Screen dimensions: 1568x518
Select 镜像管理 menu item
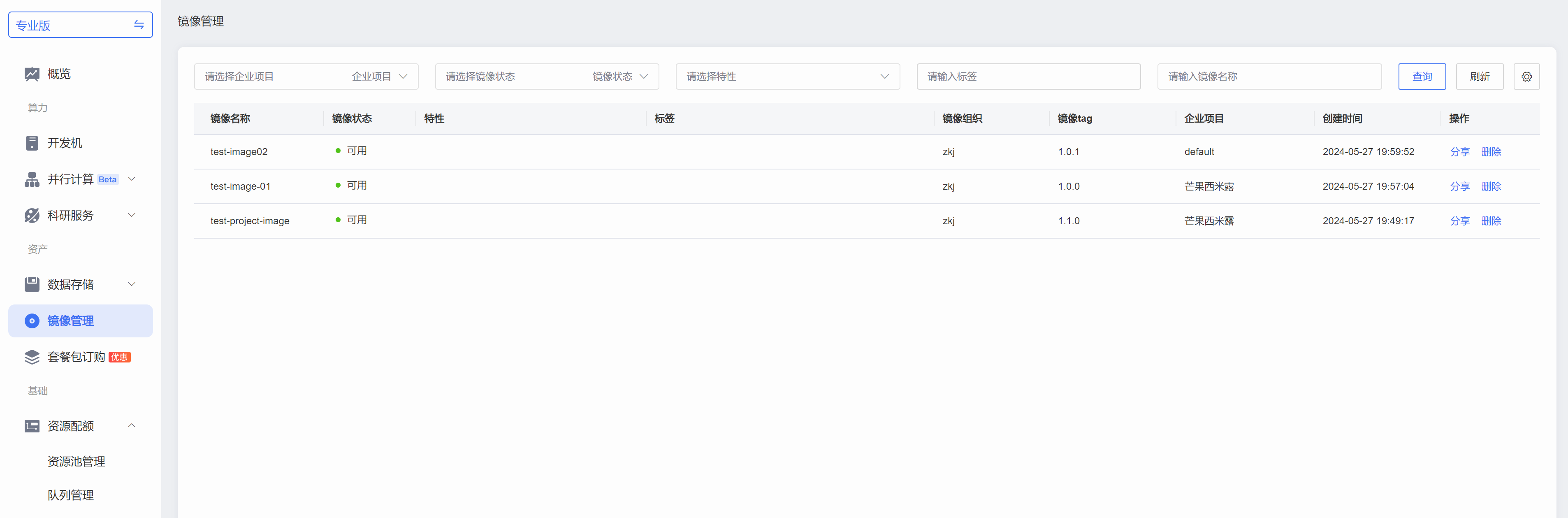coord(80,321)
